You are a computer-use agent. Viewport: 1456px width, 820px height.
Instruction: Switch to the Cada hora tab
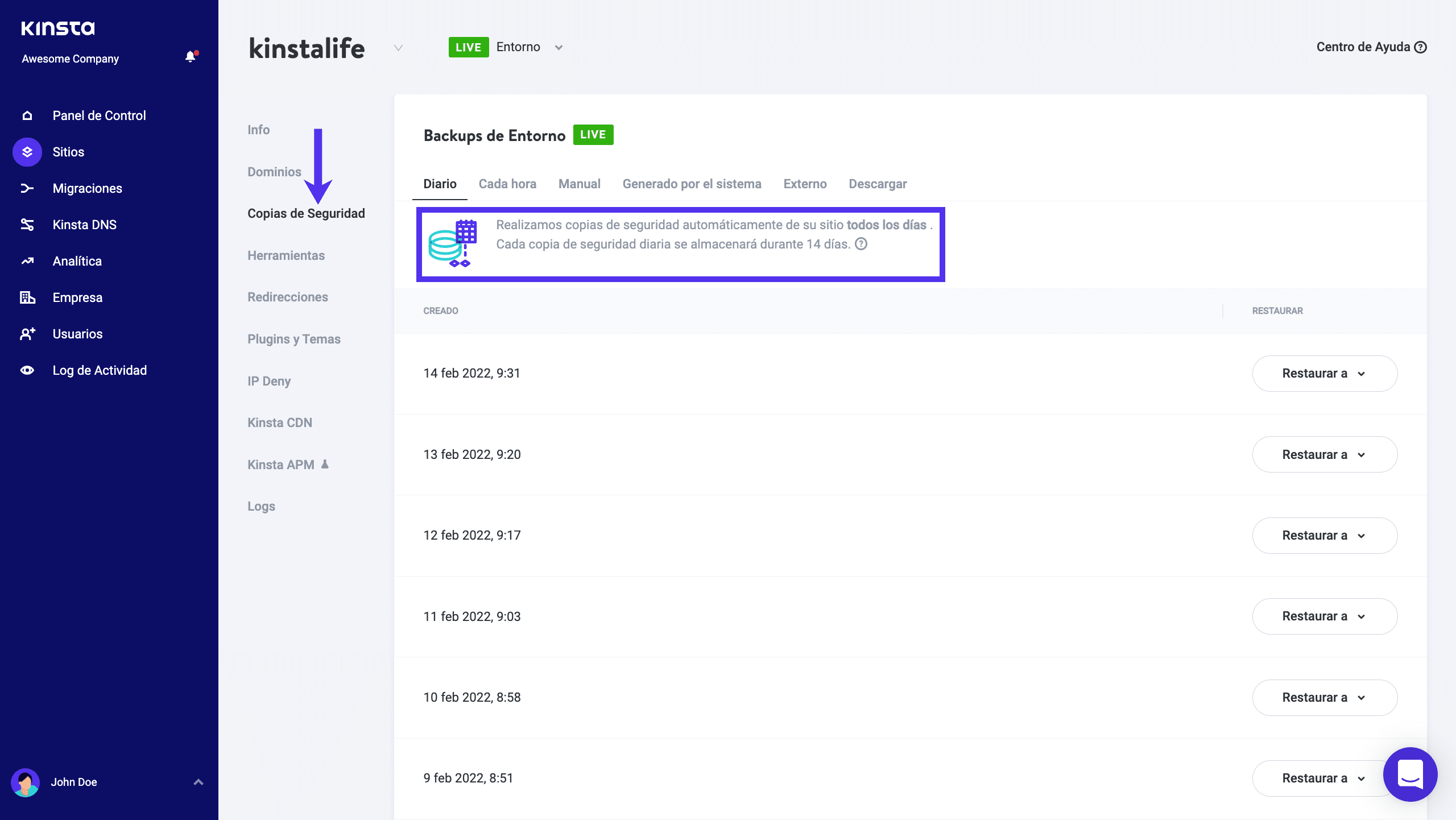pos(507,184)
